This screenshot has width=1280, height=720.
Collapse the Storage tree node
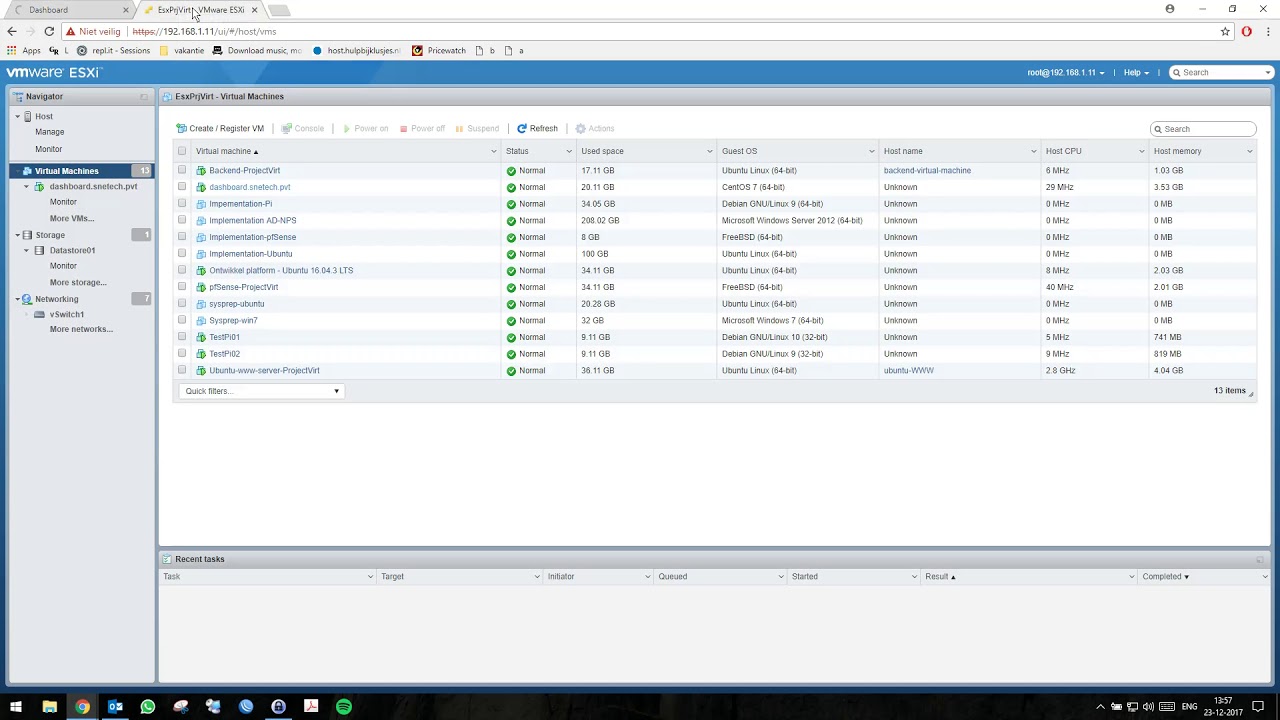tap(17, 235)
